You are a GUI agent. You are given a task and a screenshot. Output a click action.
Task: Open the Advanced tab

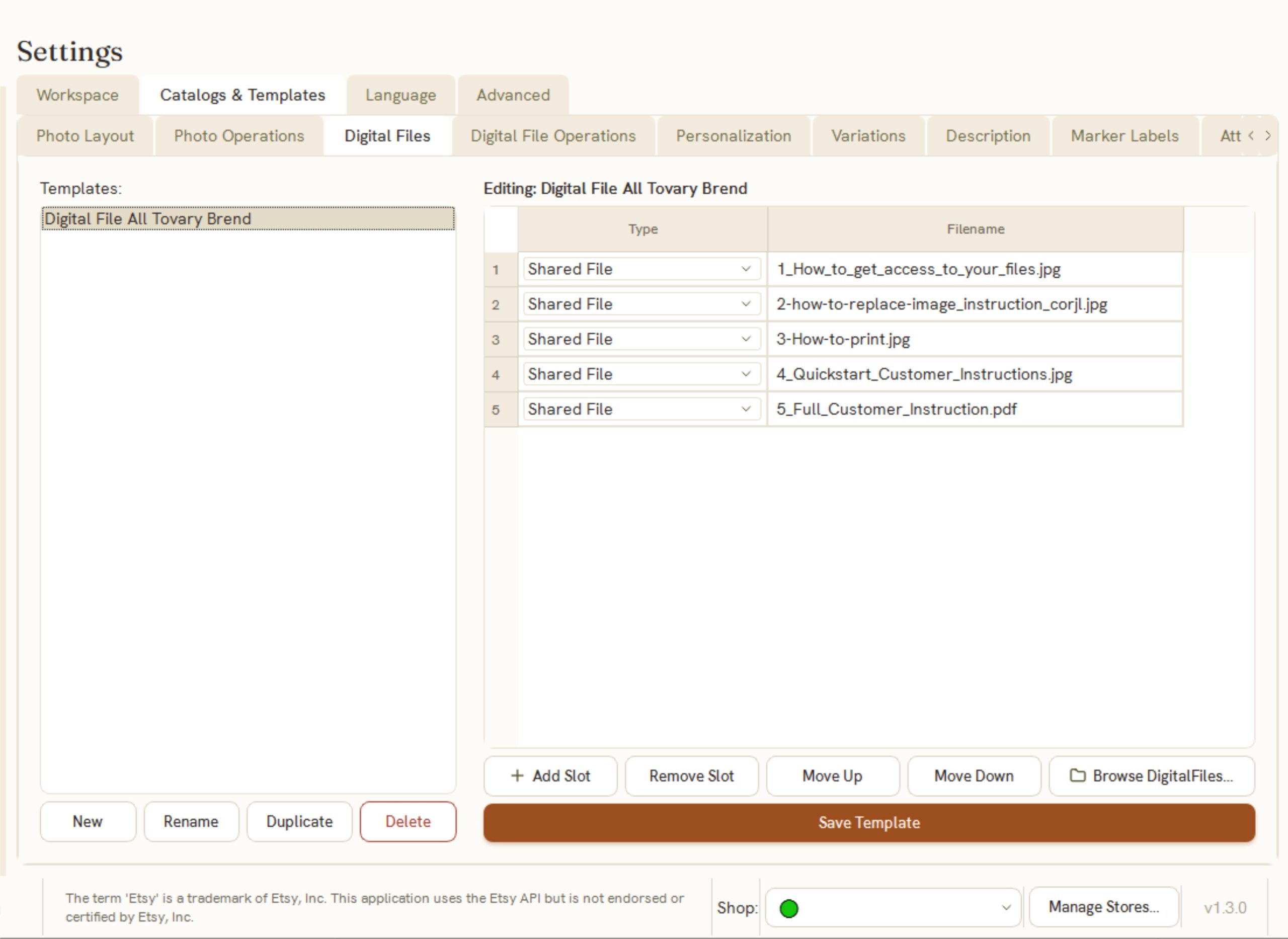[x=513, y=95]
